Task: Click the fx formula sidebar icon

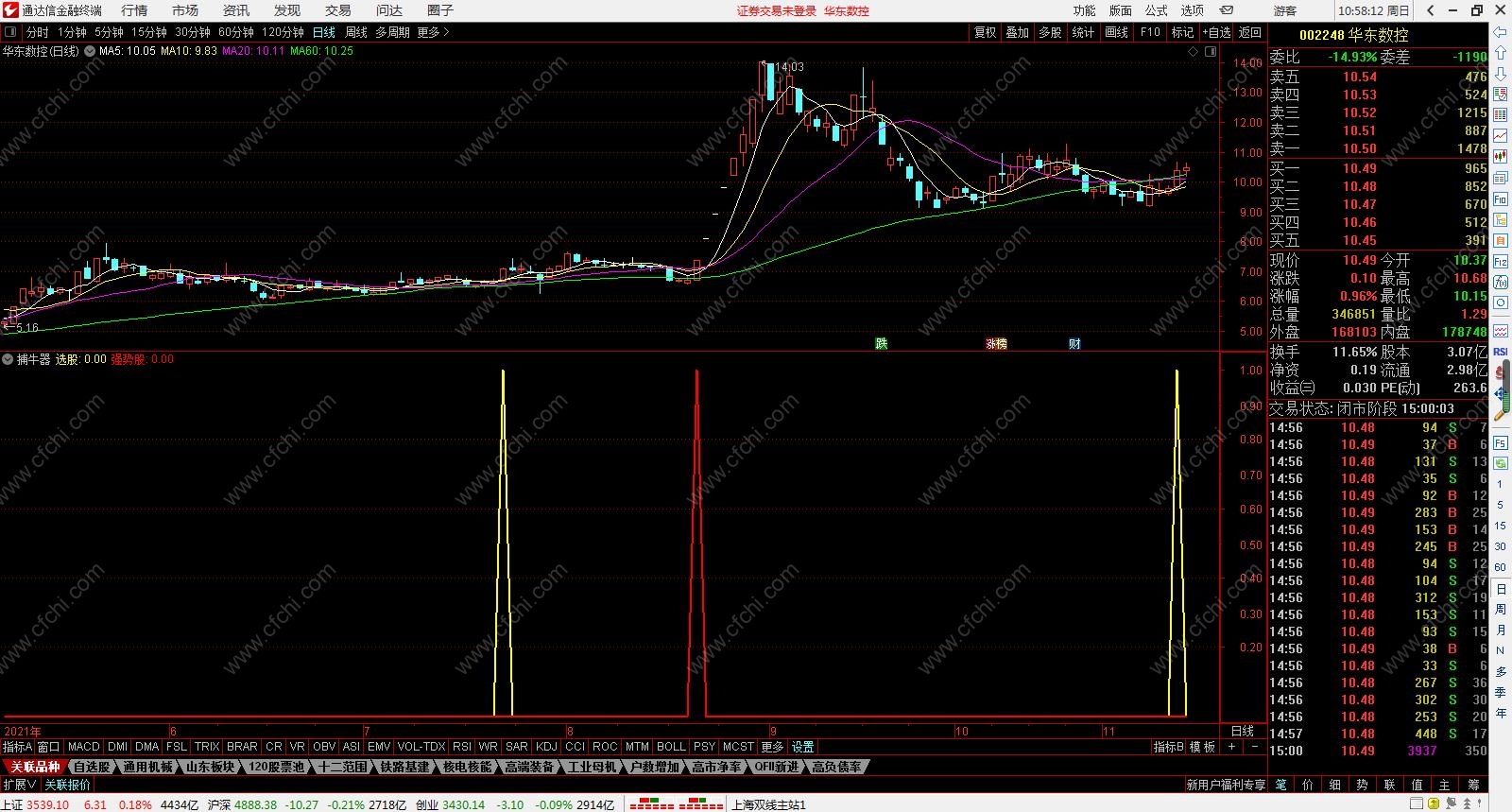Action: [x=1500, y=282]
